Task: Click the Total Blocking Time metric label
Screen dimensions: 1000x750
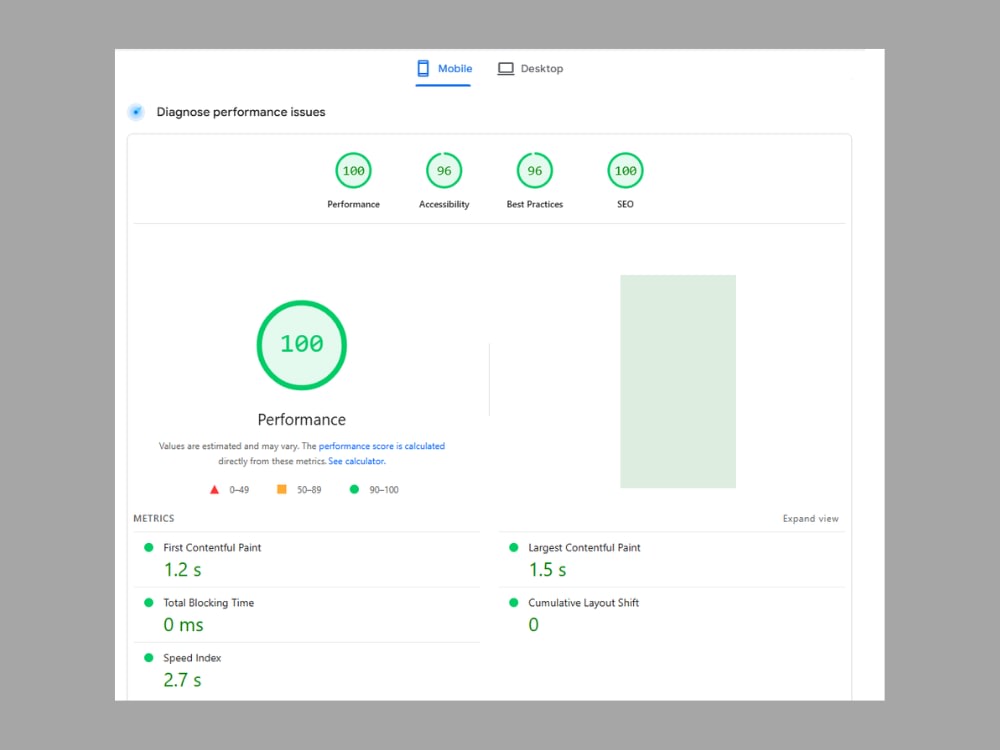Action: click(209, 603)
